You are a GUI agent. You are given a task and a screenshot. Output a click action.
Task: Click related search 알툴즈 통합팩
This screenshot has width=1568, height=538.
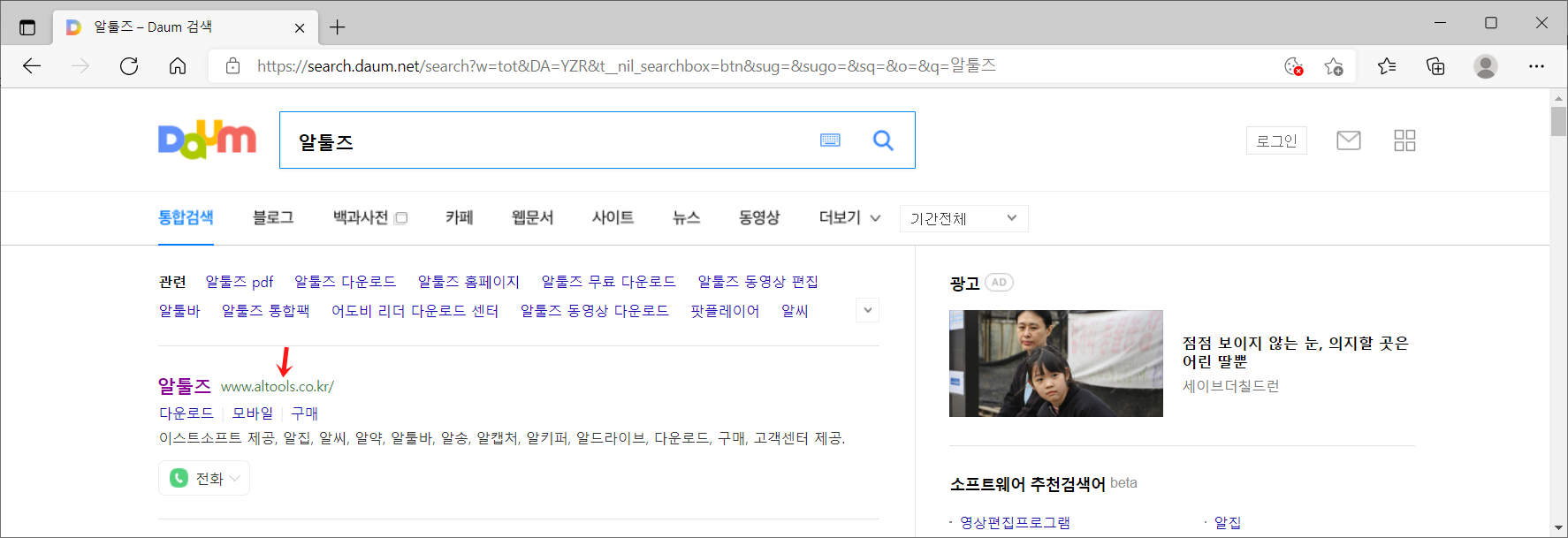click(265, 311)
